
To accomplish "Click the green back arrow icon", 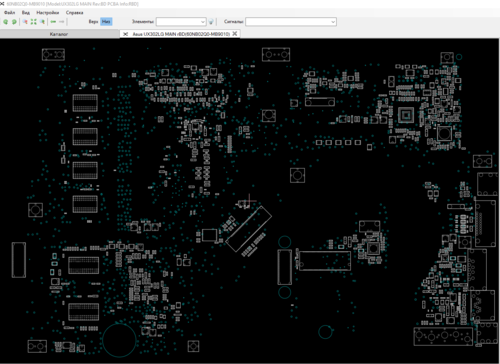I will click(53, 22).
